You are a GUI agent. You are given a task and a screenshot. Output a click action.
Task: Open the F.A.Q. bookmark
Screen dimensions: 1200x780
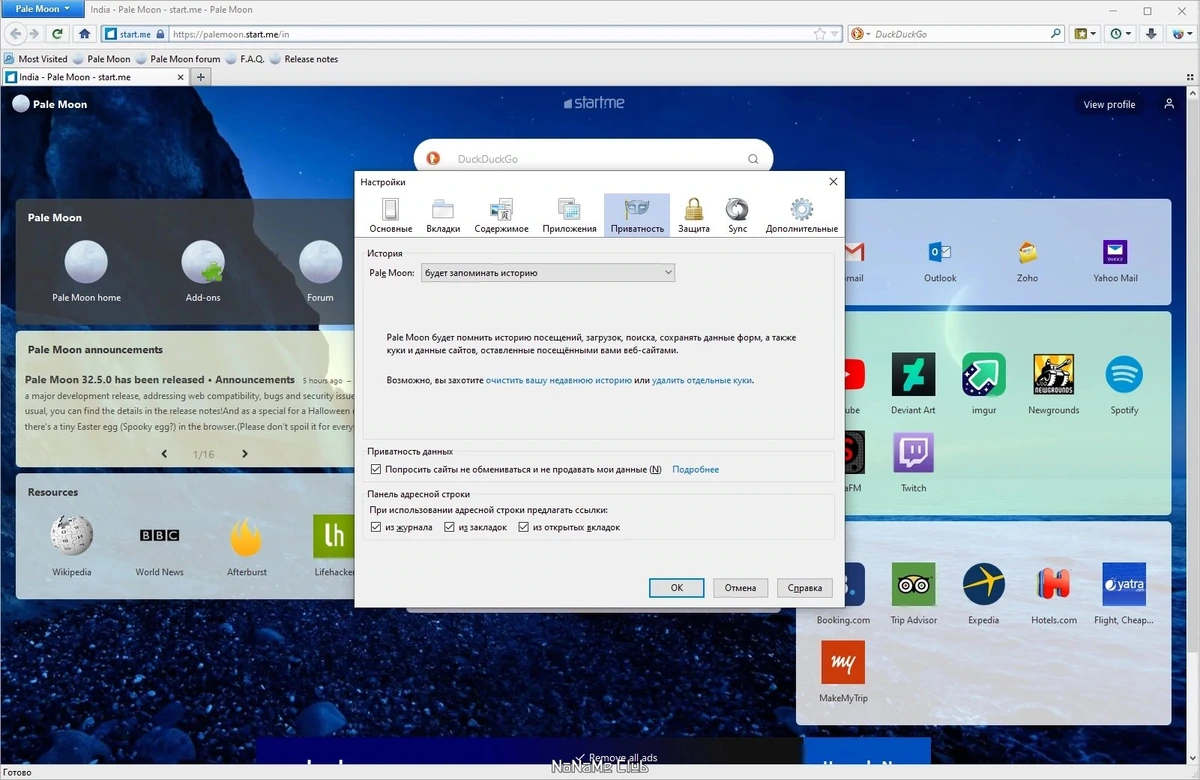tap(245, 59)
